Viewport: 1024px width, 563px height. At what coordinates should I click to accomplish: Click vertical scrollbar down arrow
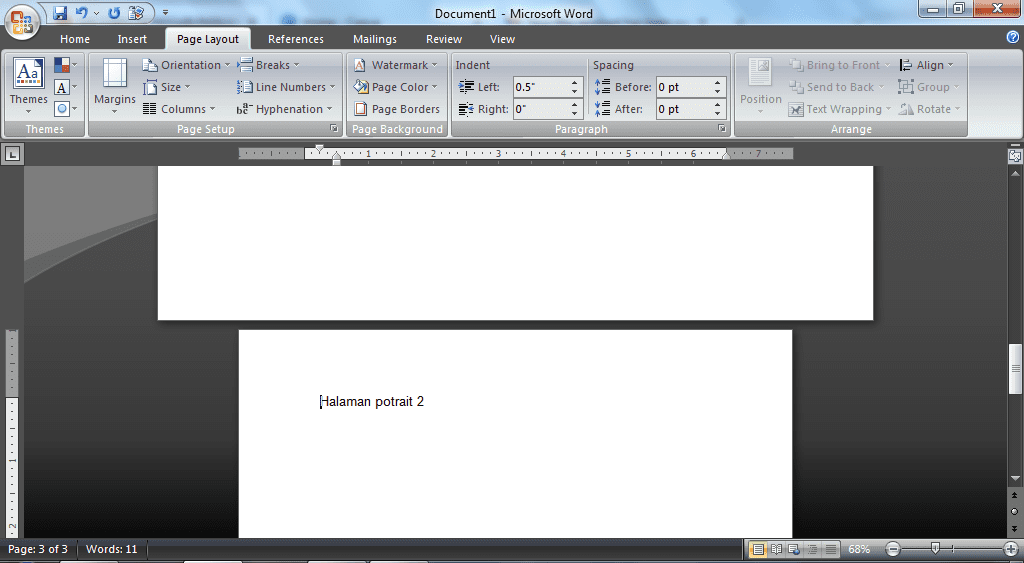1015,479
